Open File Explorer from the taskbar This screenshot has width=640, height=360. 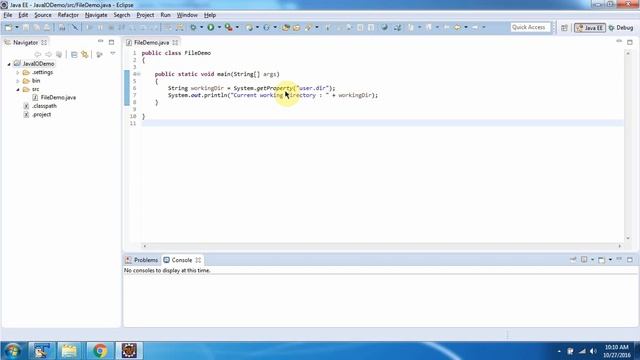[x=69, y=351]
